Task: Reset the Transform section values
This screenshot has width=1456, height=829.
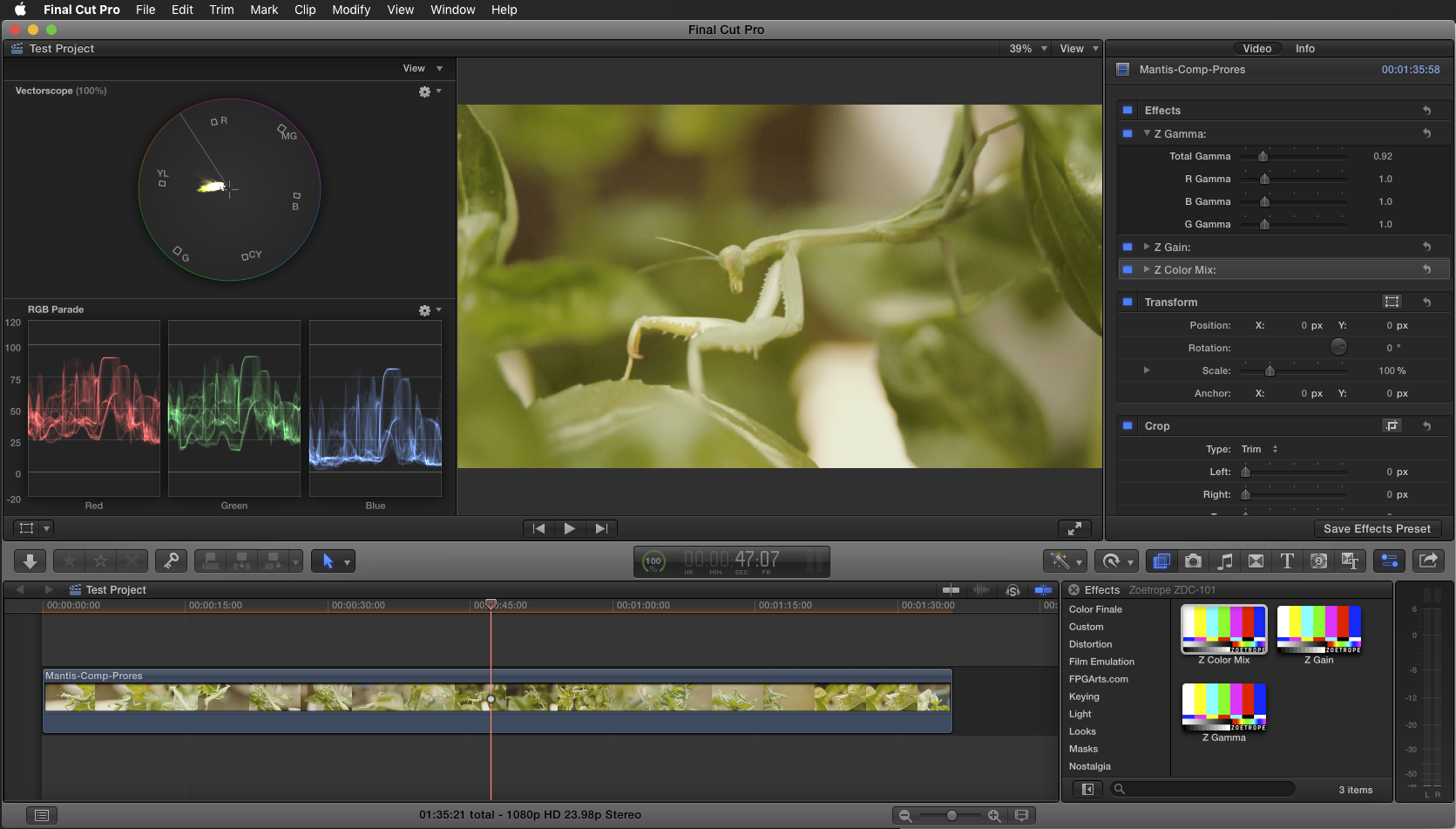Action: (1427, 302)
